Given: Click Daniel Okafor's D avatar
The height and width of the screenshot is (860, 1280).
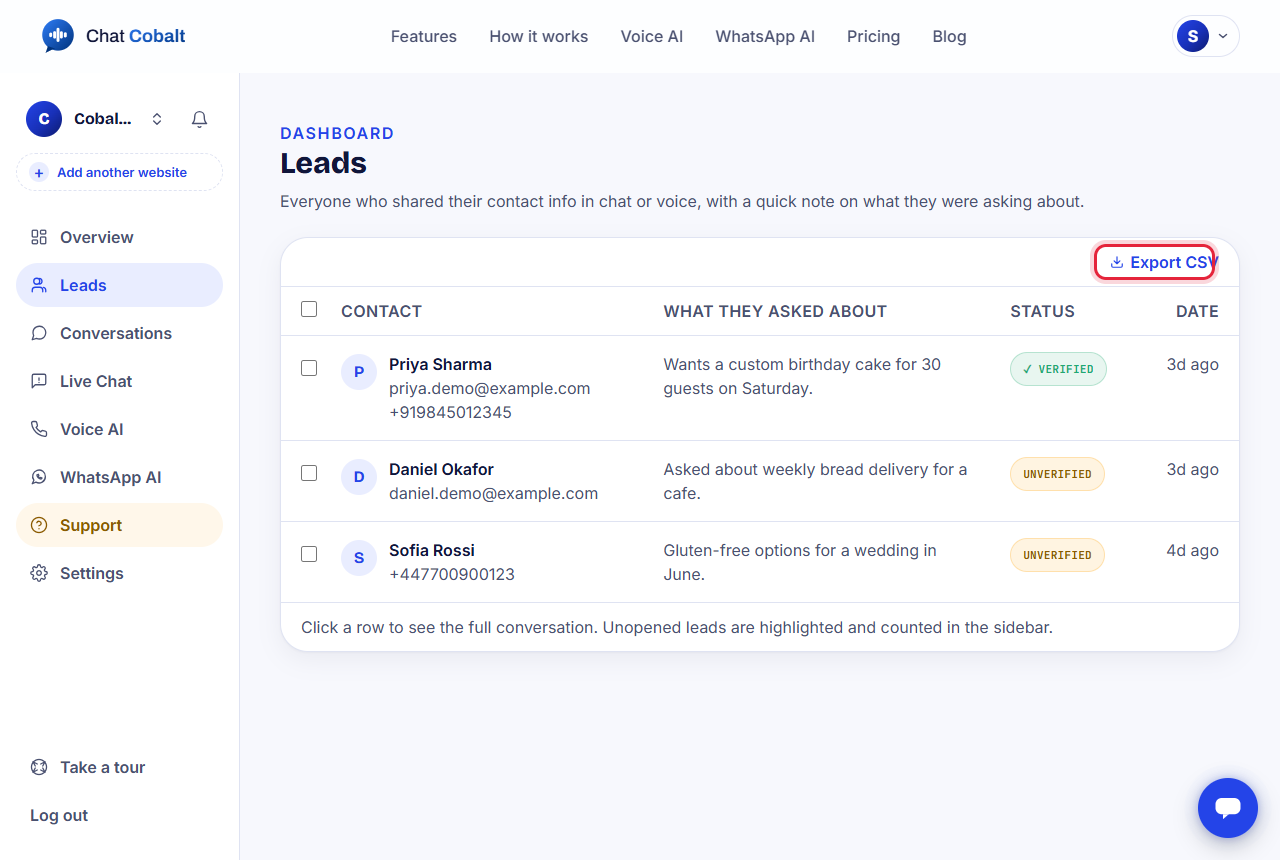Looking at the screenshot, I should click(x=359, y=476).
